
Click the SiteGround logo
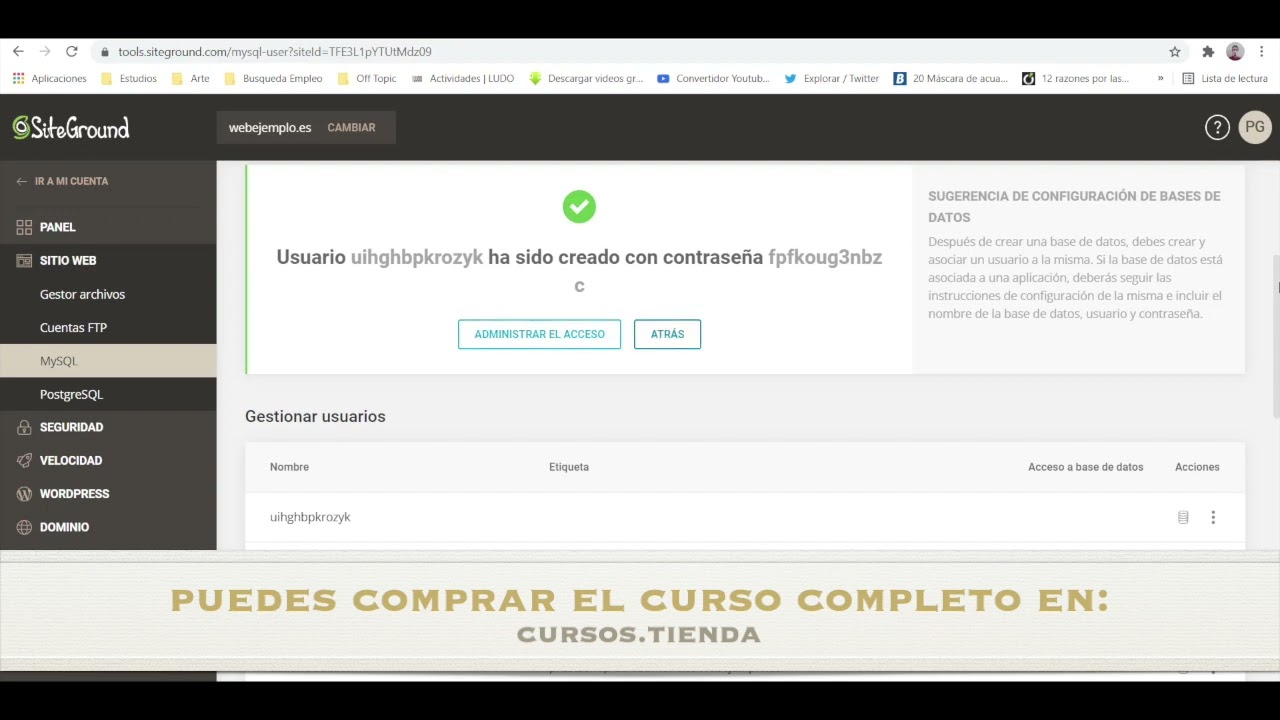point(71,127)
